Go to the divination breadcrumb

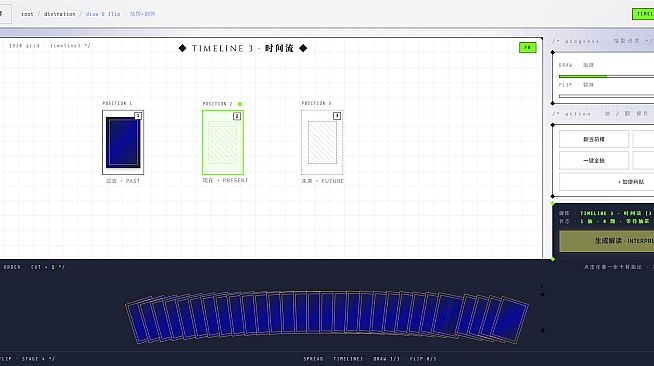pyautogui.click(x=60, y=14)
